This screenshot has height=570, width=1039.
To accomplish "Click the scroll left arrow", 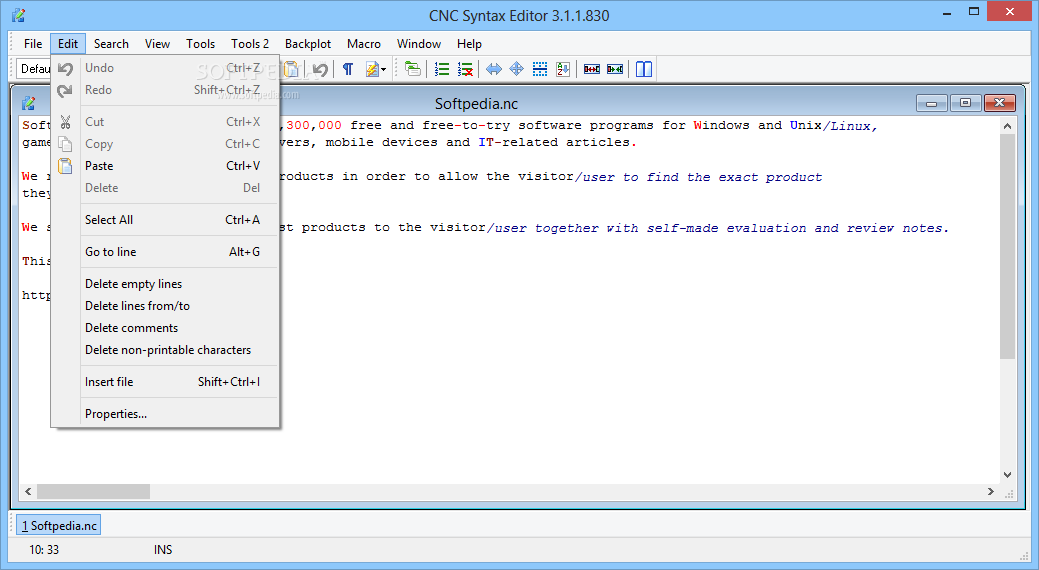I will [x=28, y=491].
